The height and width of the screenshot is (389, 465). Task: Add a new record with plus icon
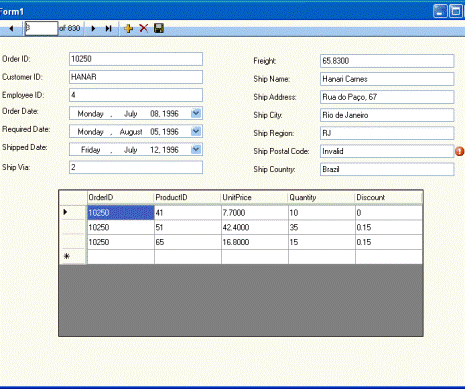(128, 29)
